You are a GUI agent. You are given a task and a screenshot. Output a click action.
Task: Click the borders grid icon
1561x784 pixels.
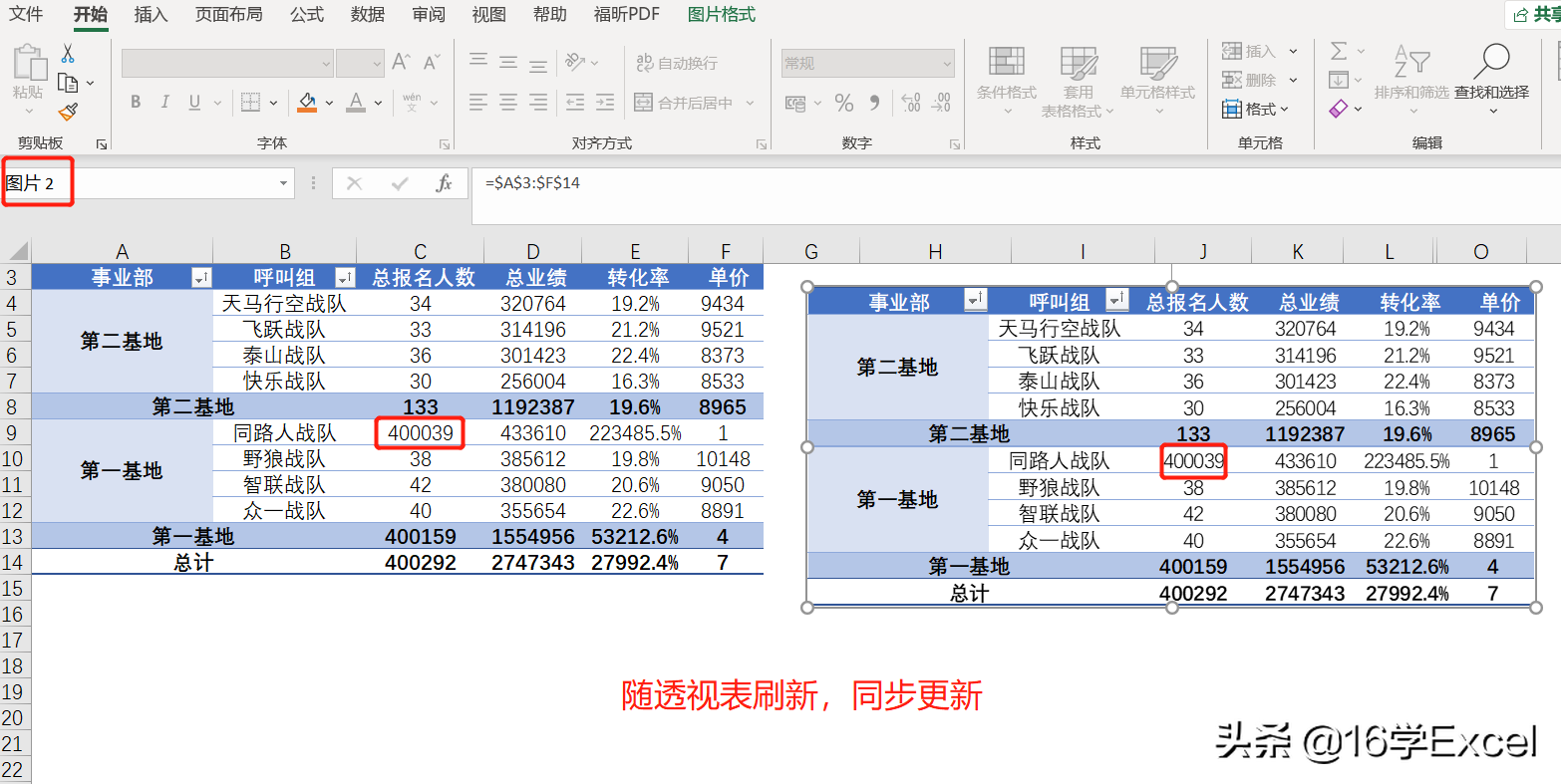(x=249, y=103)
